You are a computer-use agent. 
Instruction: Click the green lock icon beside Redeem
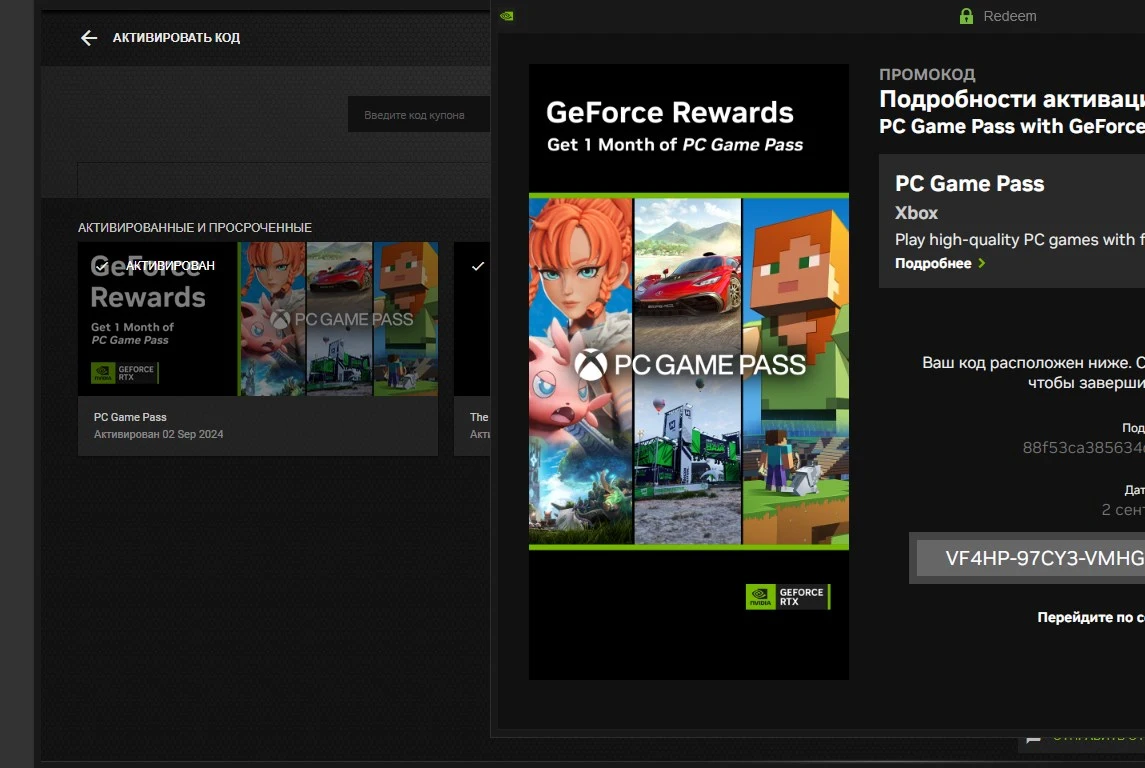coord(966,16)
